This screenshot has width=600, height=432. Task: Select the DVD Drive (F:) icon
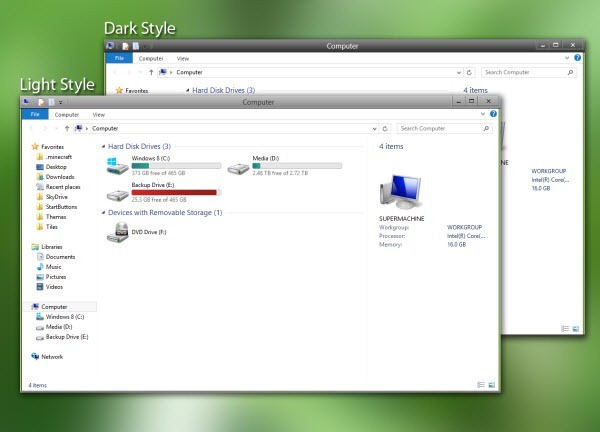117,232
